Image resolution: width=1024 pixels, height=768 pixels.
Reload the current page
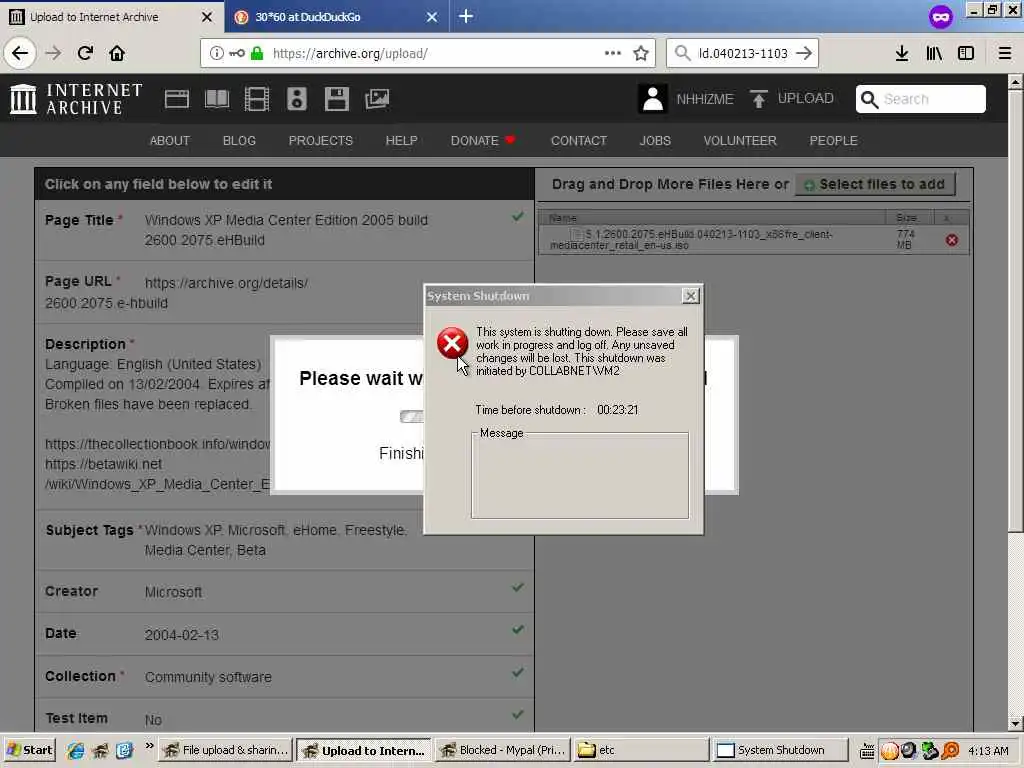[85, 53]
